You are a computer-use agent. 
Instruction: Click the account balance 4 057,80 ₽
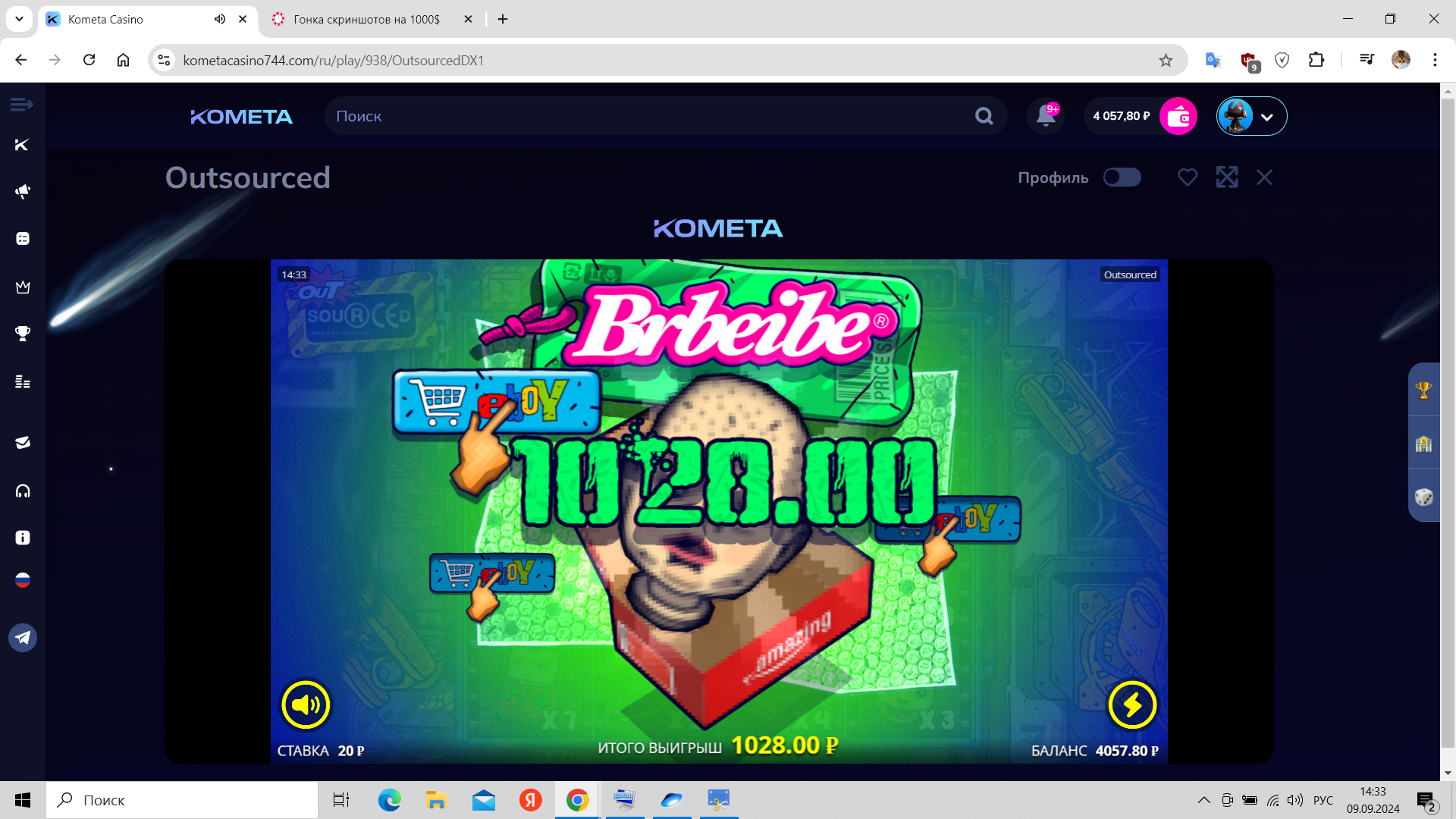coord(1121,116)
